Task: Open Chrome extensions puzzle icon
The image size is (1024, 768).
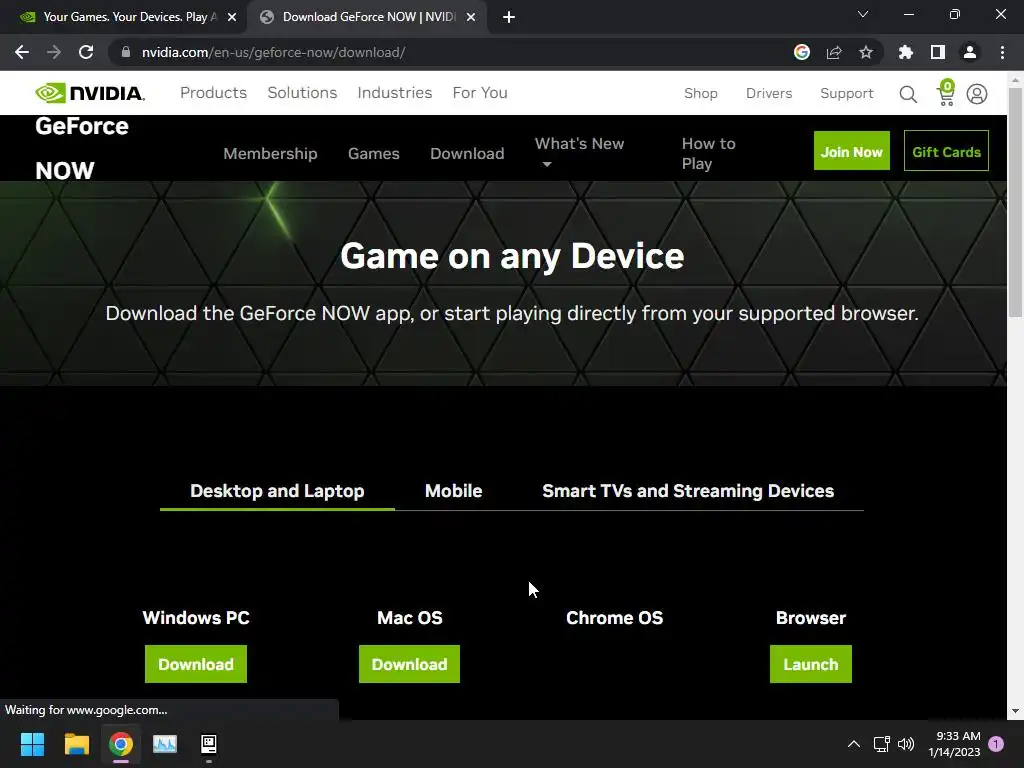Action: pyautogui.click(x=906, y=52)
